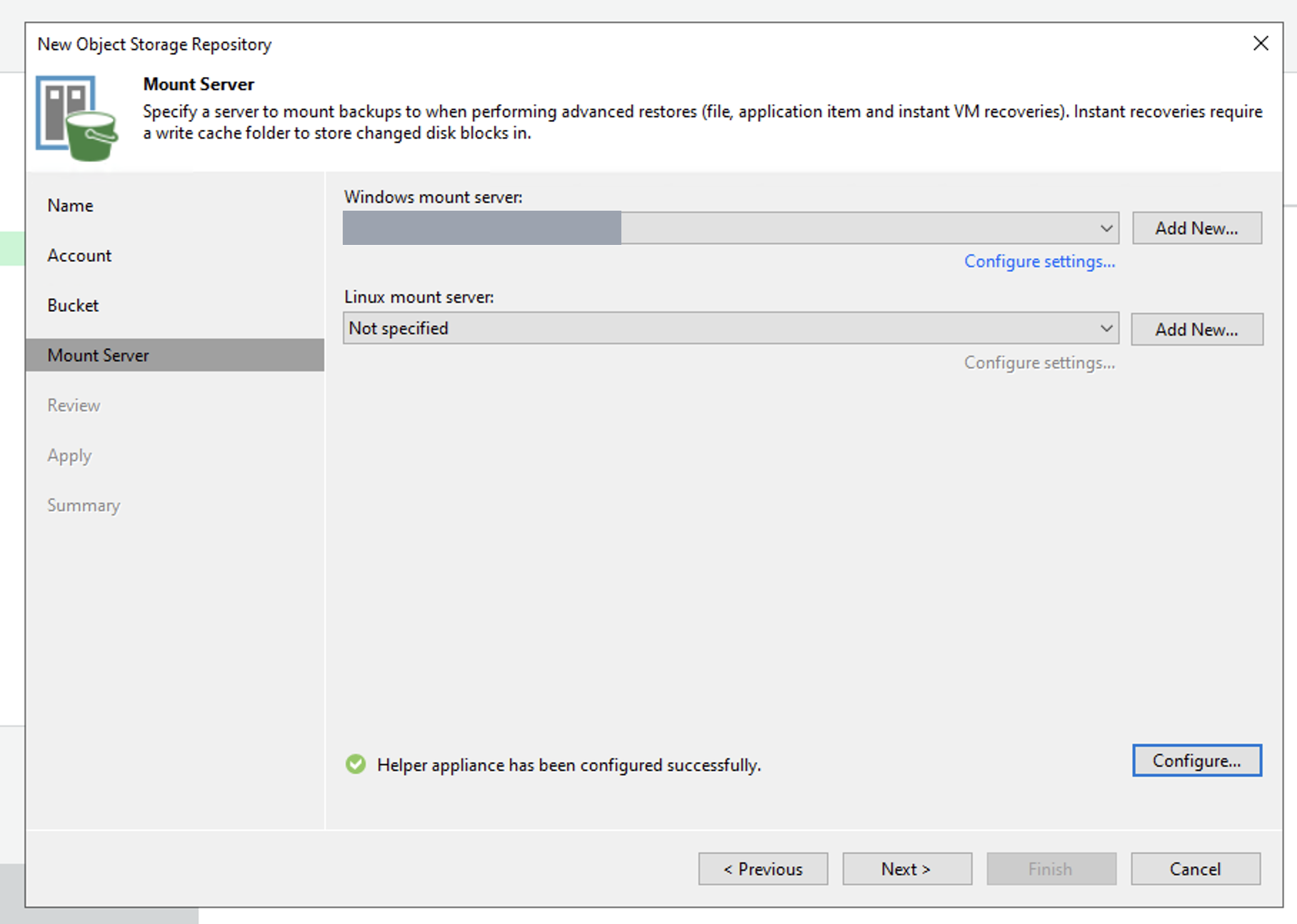Select the Summary wizard step

[x=84, y=506]
